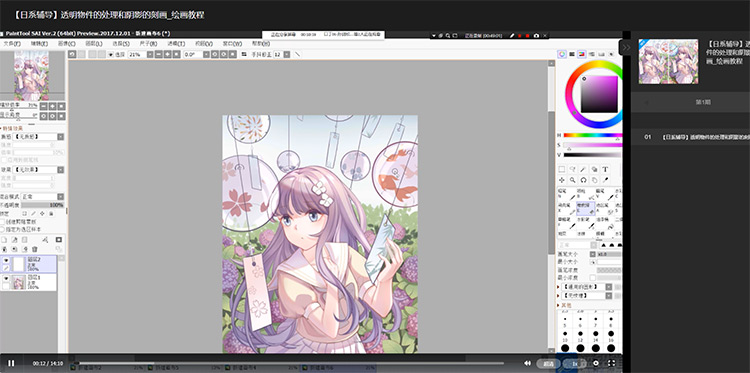This screenshot has height=373, width=750.
Task: Open the 图层(L) menu
Action: pos(94,44)
